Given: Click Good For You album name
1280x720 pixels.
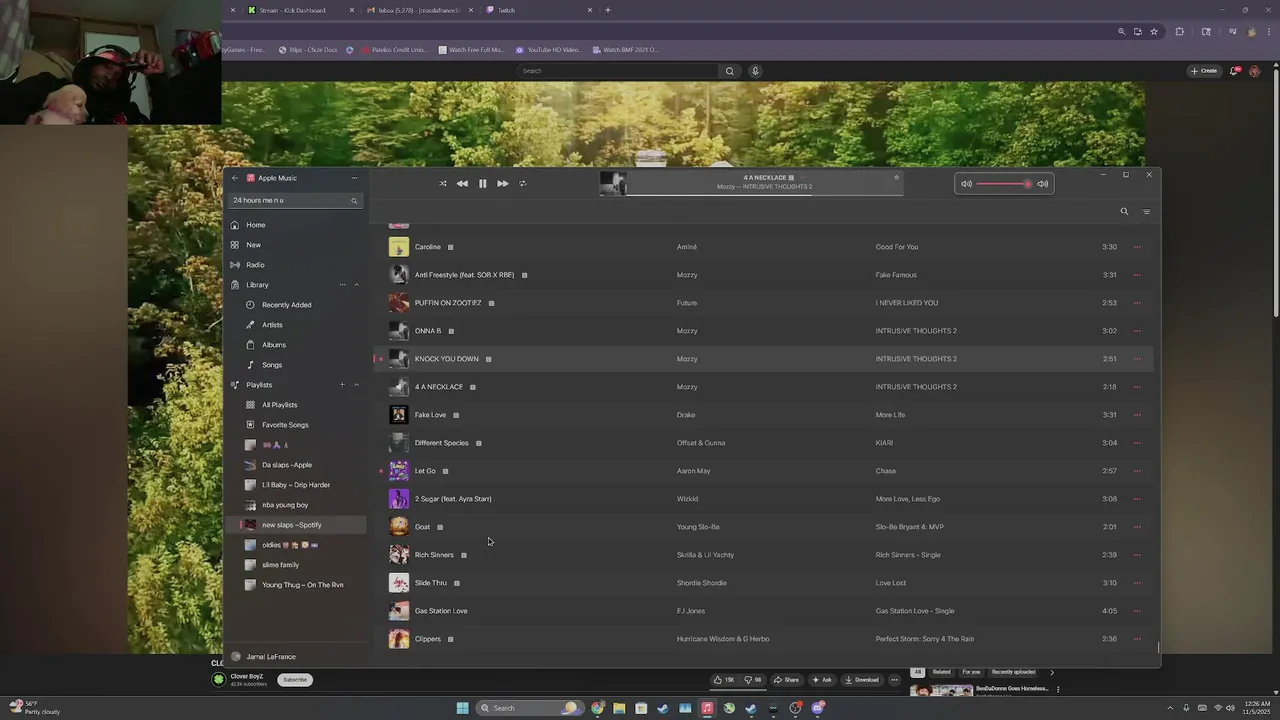Looking at the screenshot, I should tap(897, 247).
